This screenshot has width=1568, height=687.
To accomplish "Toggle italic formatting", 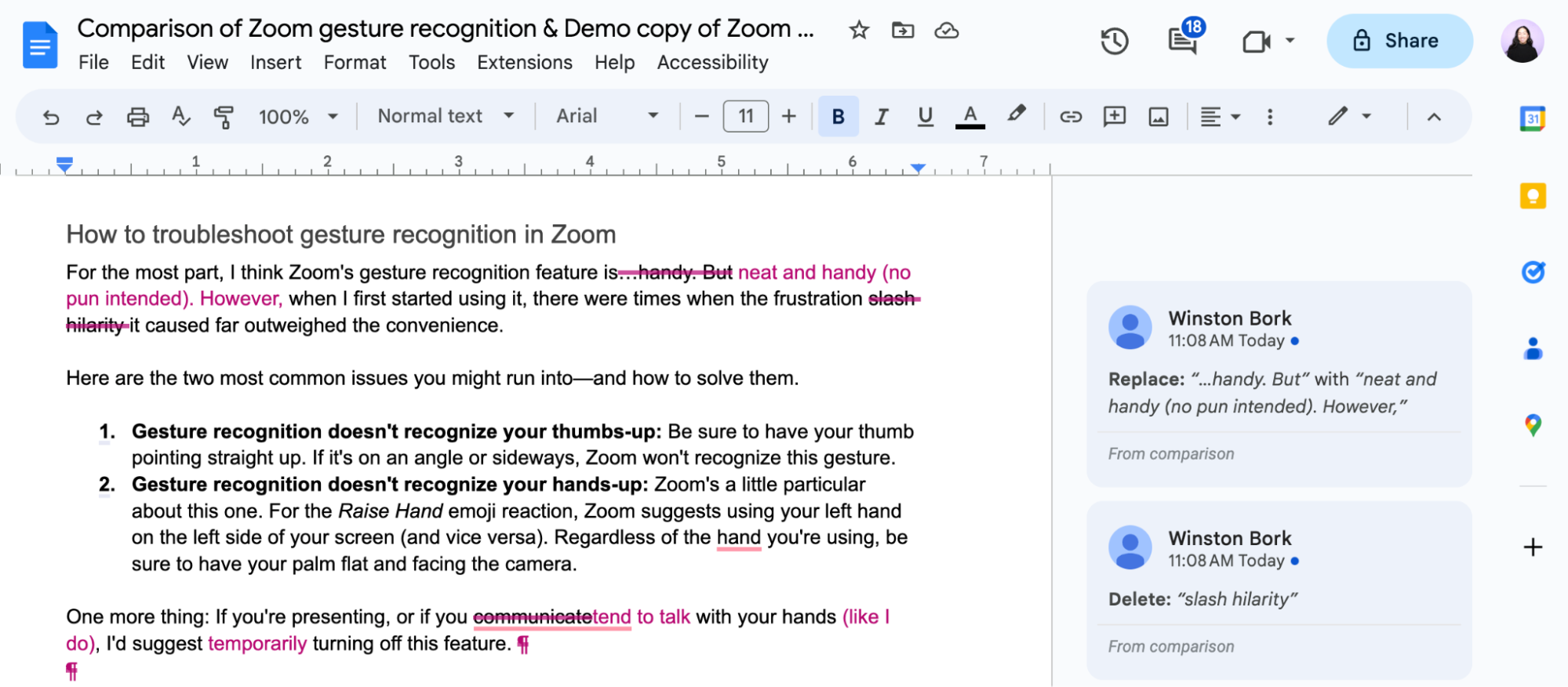I will pyautogui.click(x=882, y=117).
